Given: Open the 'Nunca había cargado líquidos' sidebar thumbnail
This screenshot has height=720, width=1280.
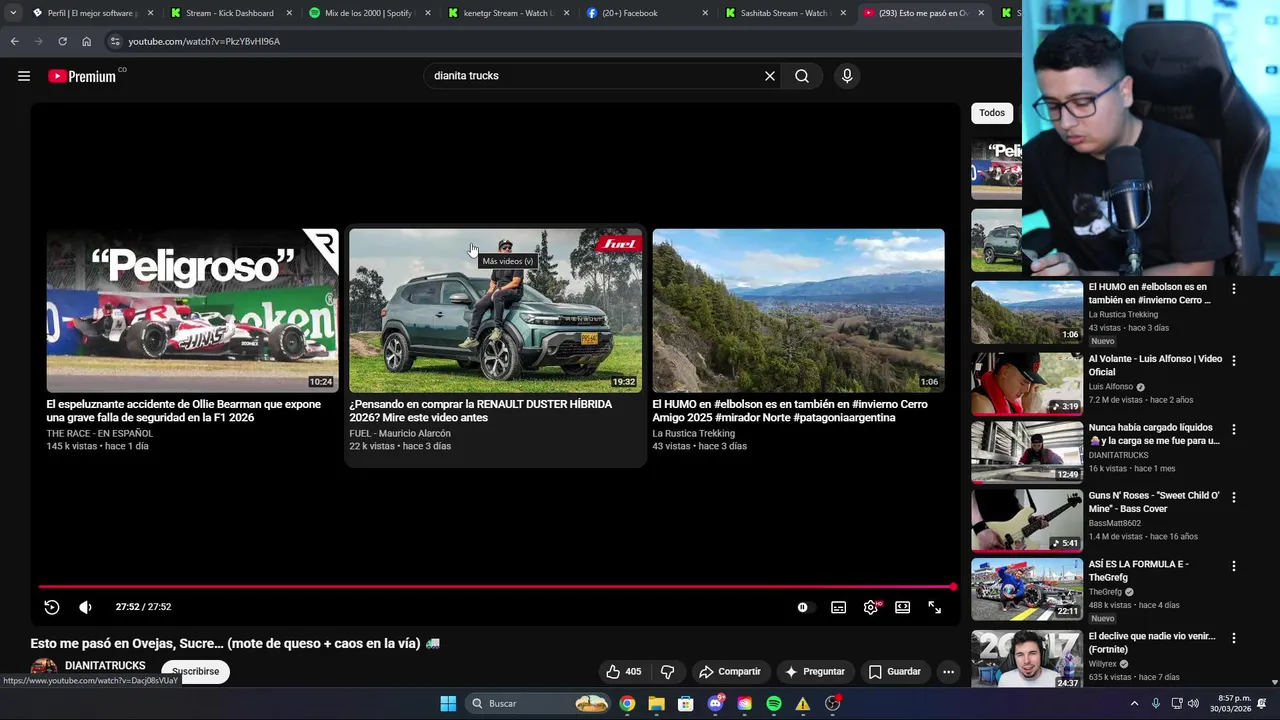Looking at the screenshot, I should [x=1027, y=452].
